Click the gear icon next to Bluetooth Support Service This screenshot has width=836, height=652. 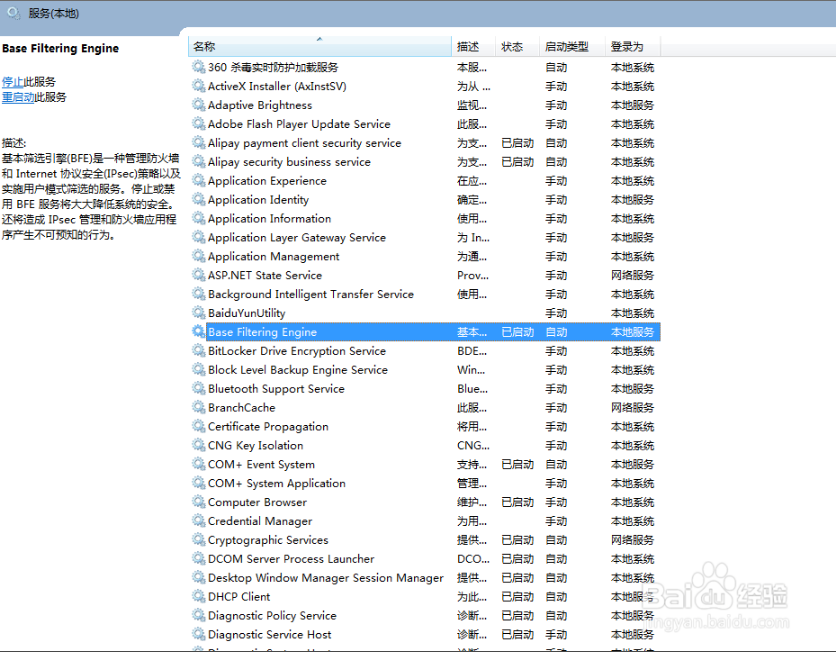[x=197, y=388]
